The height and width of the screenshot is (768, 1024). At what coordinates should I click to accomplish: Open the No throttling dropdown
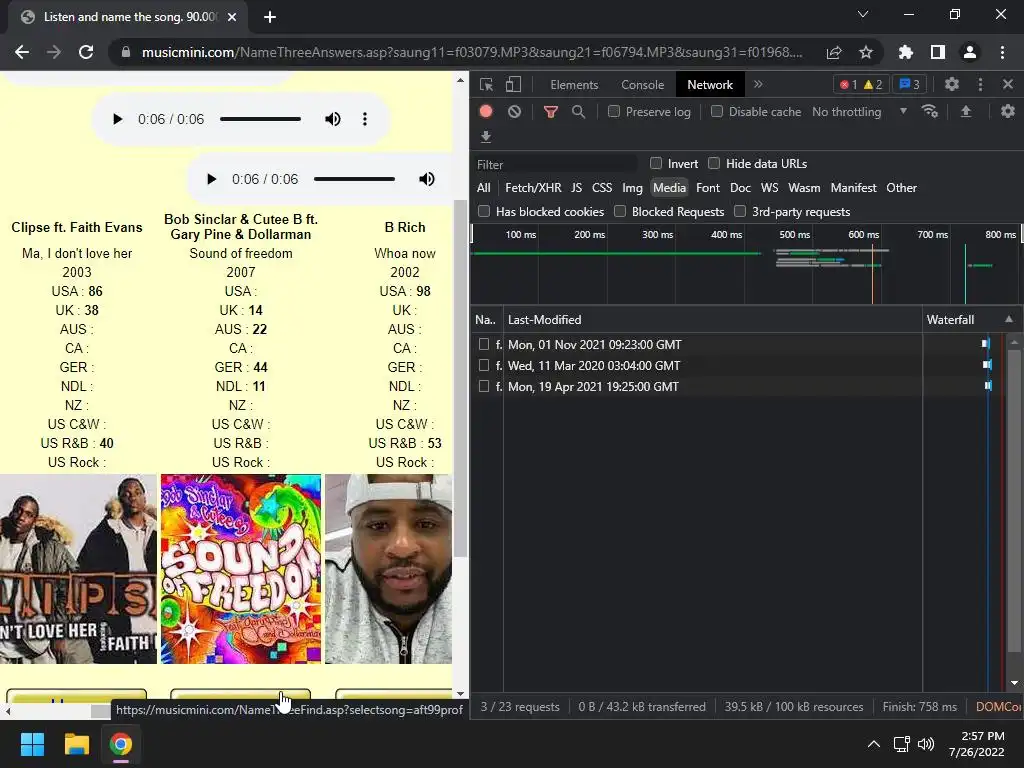coord(859,112)
